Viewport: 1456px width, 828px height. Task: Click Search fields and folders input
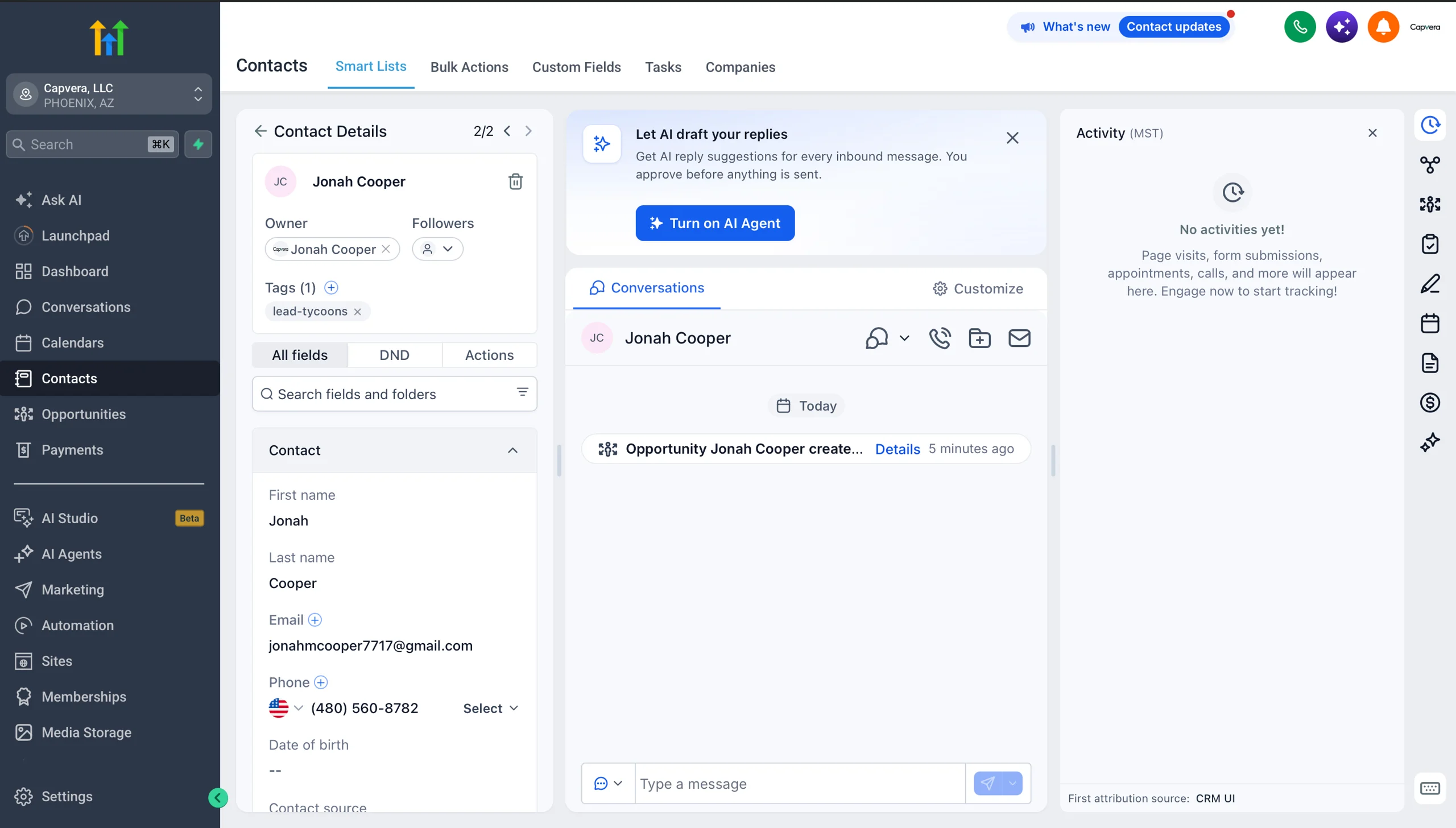point(394,394)
